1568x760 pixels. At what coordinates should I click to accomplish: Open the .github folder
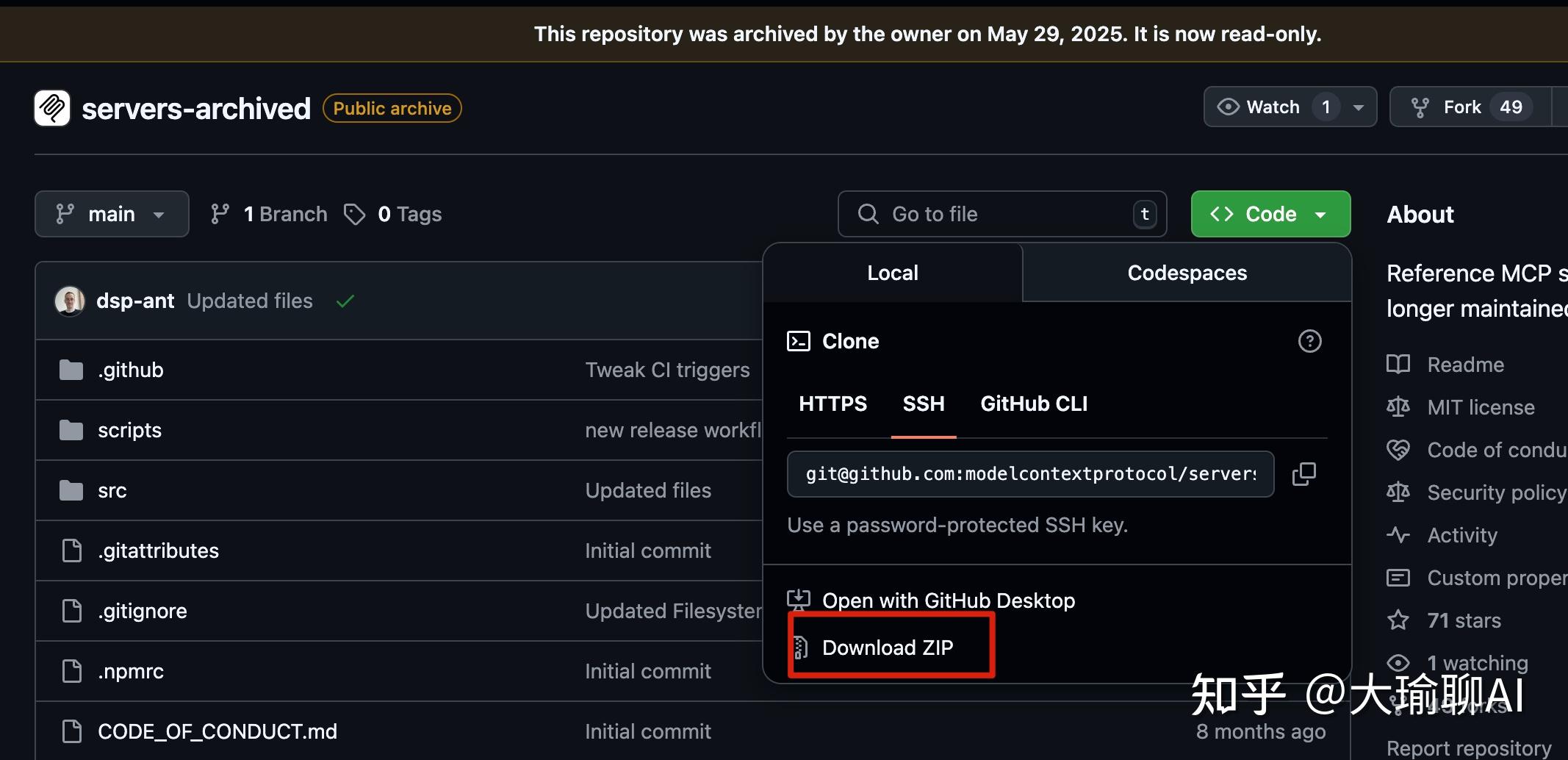tap(130, 370)
